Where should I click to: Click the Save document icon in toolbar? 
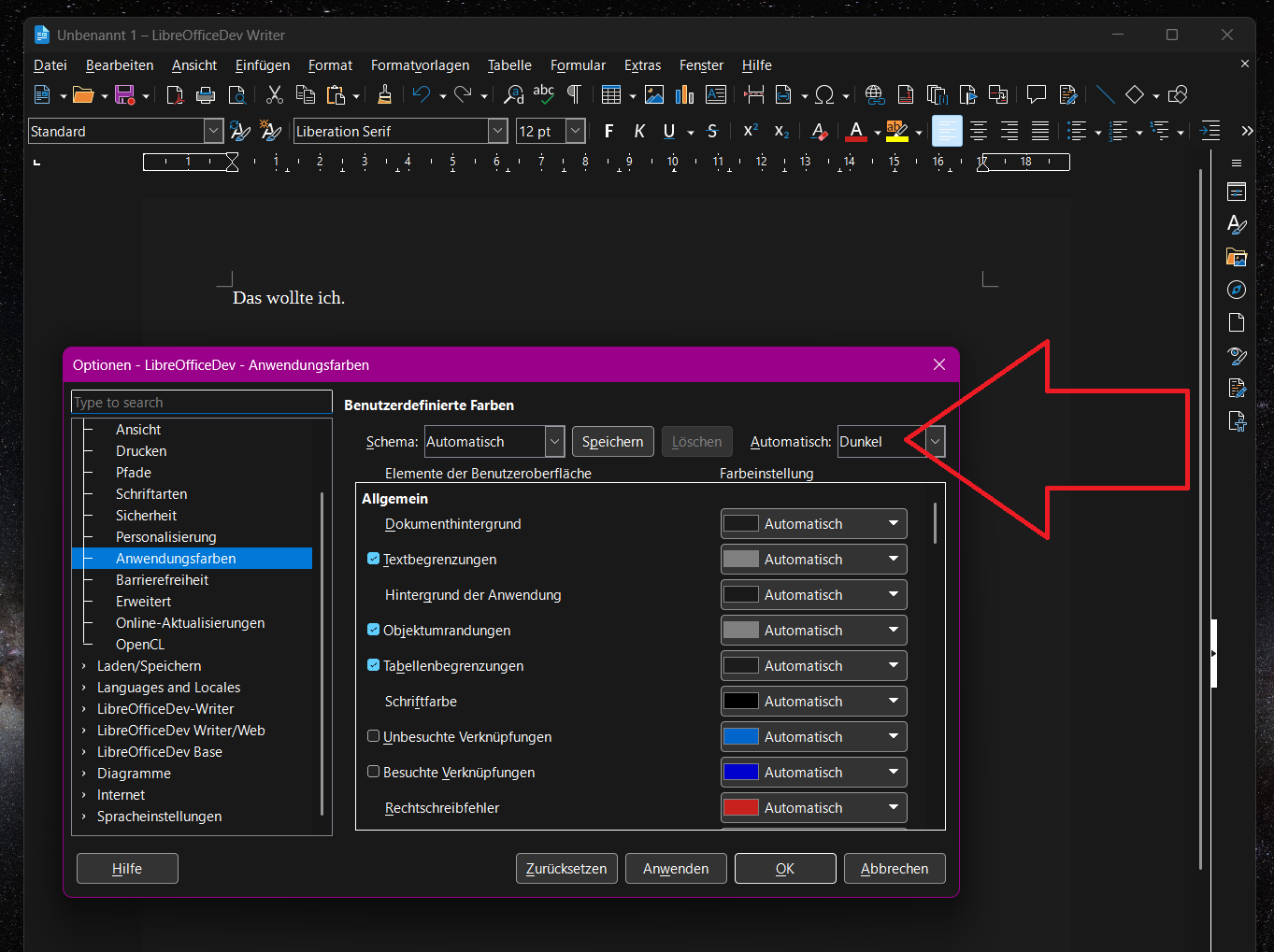pos(124,94)
